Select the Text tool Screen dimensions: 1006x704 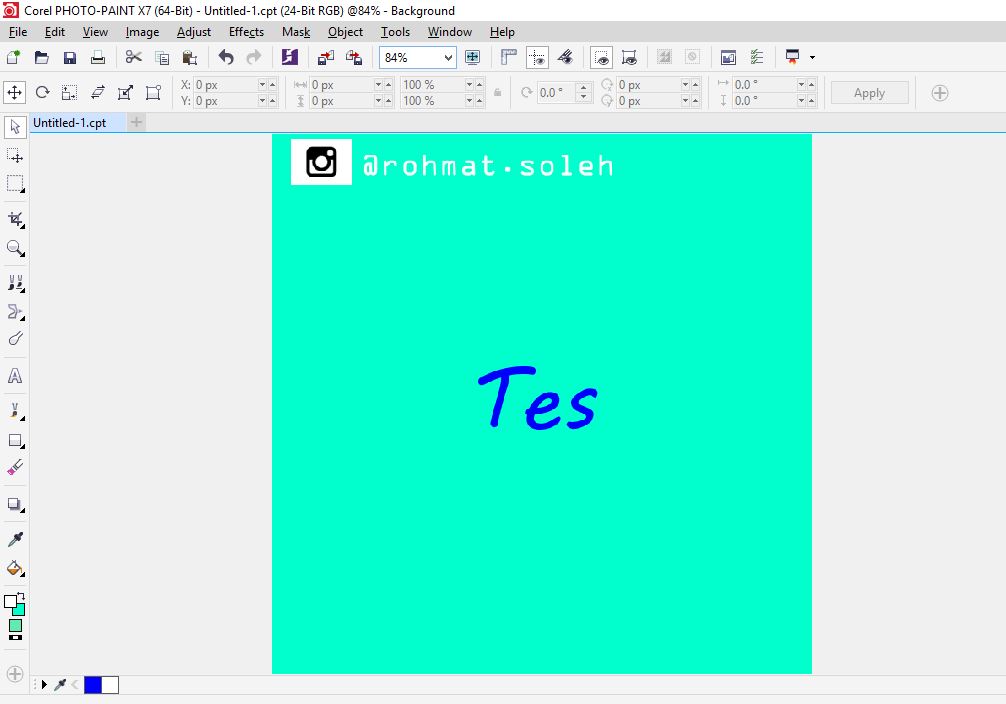(x=15, y=376)
